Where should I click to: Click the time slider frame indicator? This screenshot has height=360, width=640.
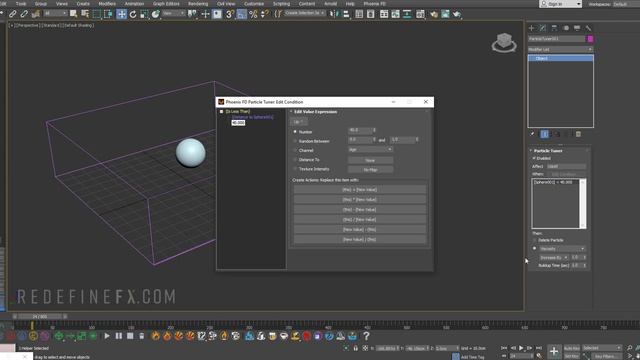point(40,316)
